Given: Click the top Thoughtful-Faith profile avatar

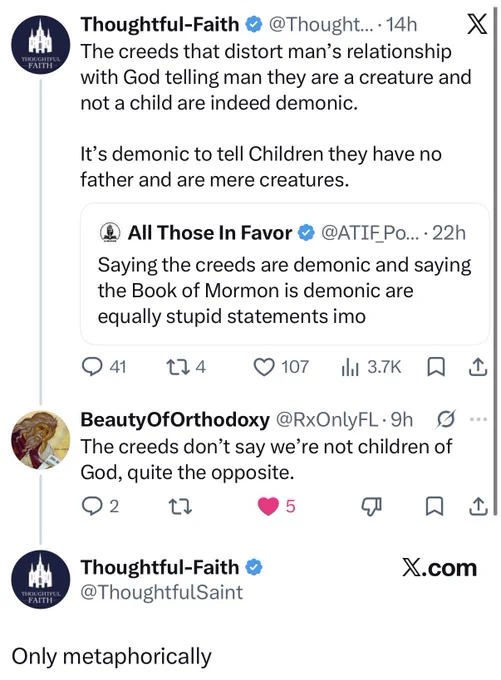Looking at the screenshot, I should point(40,45).
